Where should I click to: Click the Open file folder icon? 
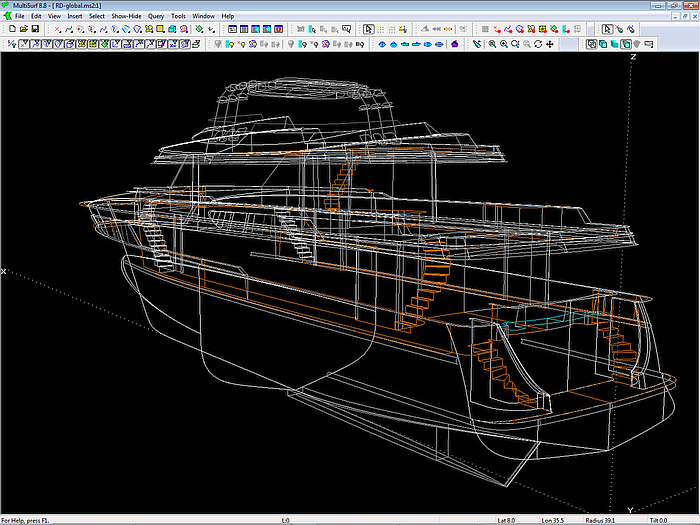point(23,29)
